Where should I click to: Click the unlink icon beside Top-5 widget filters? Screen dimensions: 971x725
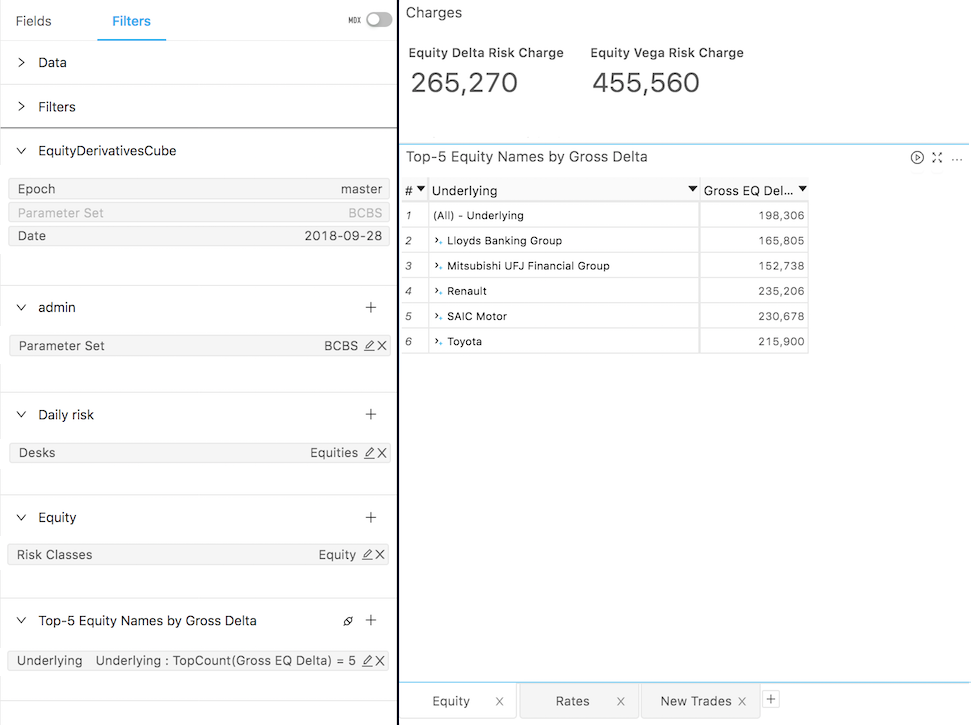[348, 621]
